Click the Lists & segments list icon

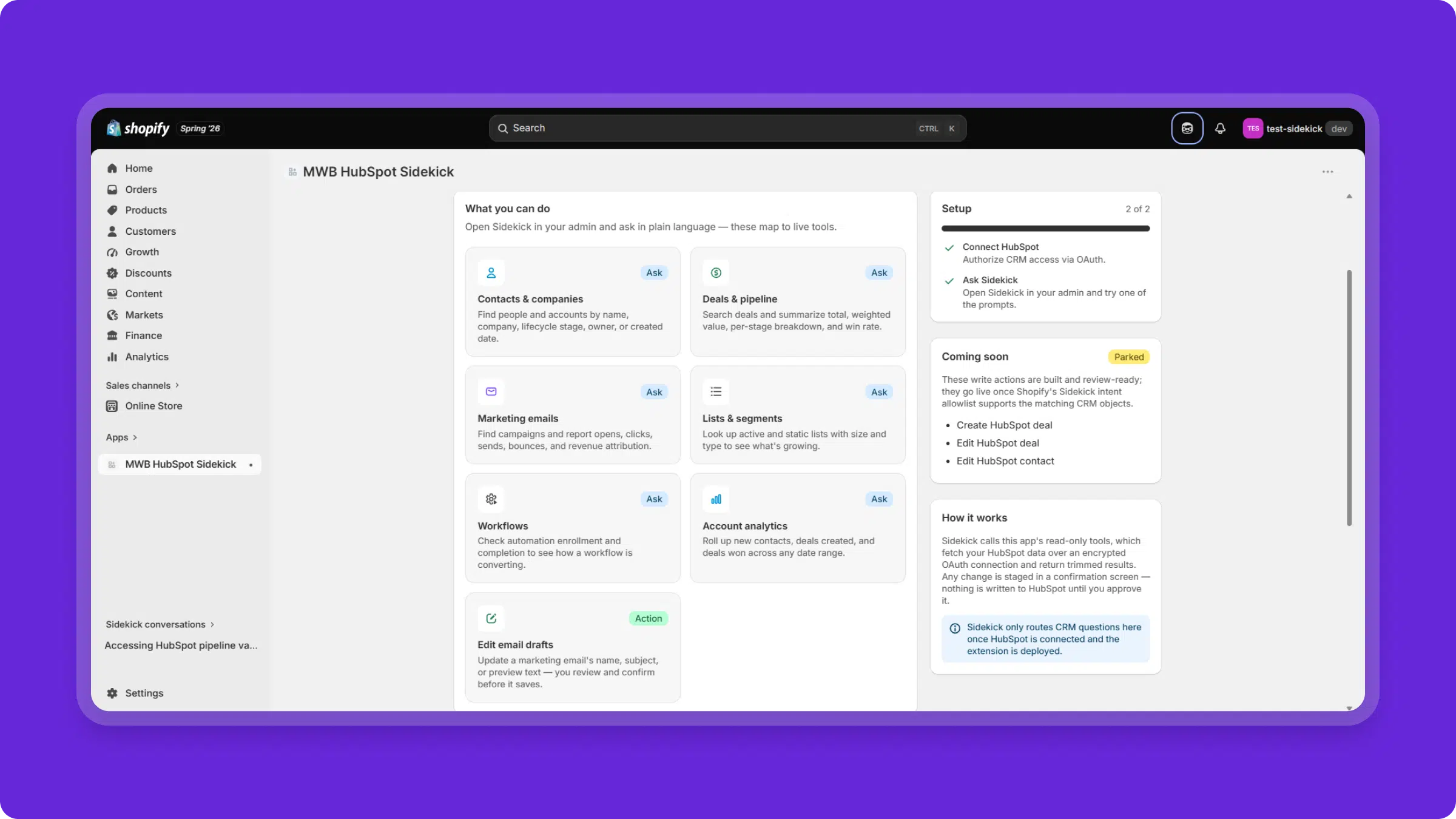[x=716, y=392]
